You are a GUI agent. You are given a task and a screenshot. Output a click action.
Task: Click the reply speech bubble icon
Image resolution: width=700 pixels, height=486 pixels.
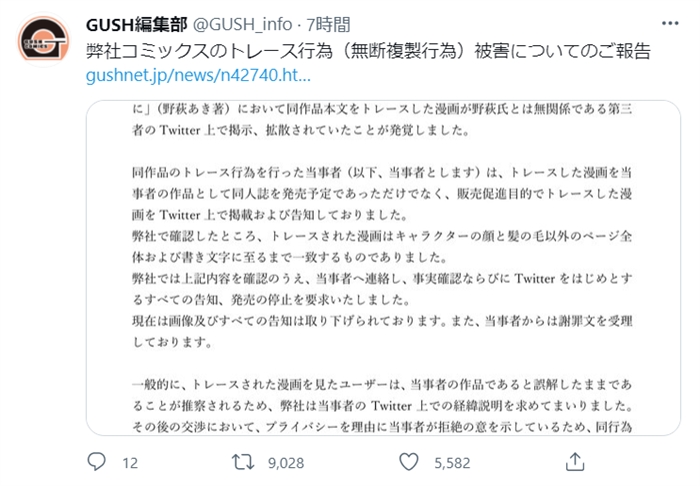97,462
